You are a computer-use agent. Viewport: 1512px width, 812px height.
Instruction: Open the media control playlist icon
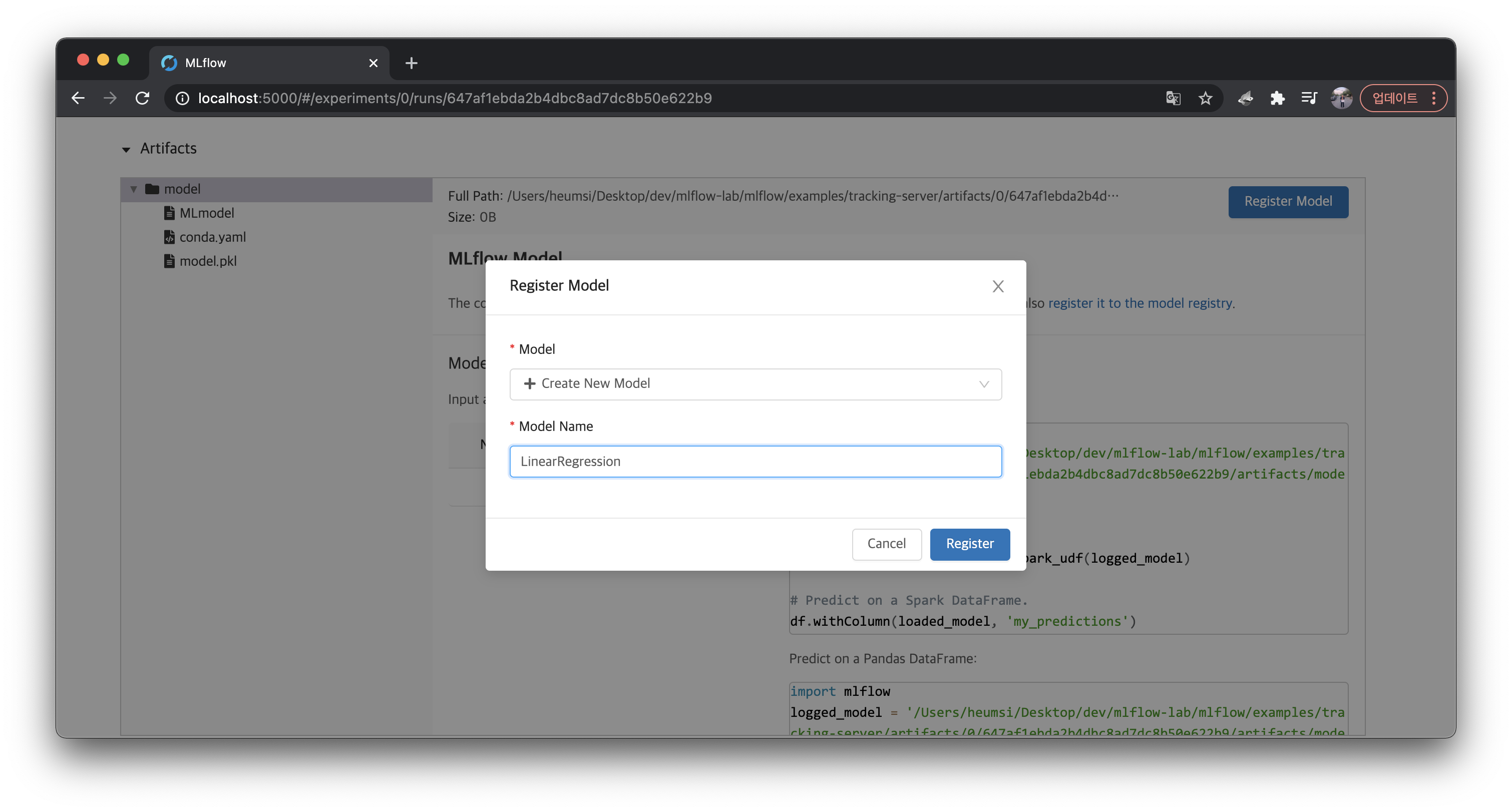1309,98
